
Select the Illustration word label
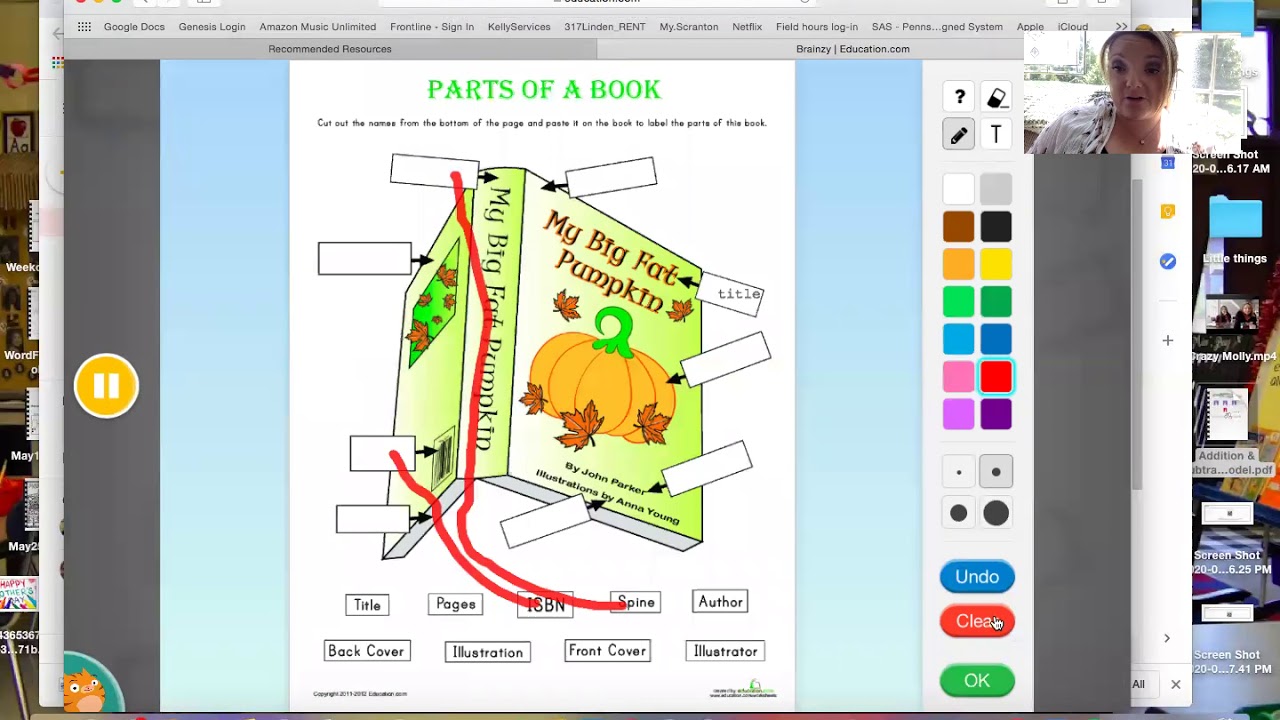(x=488, y=652)
